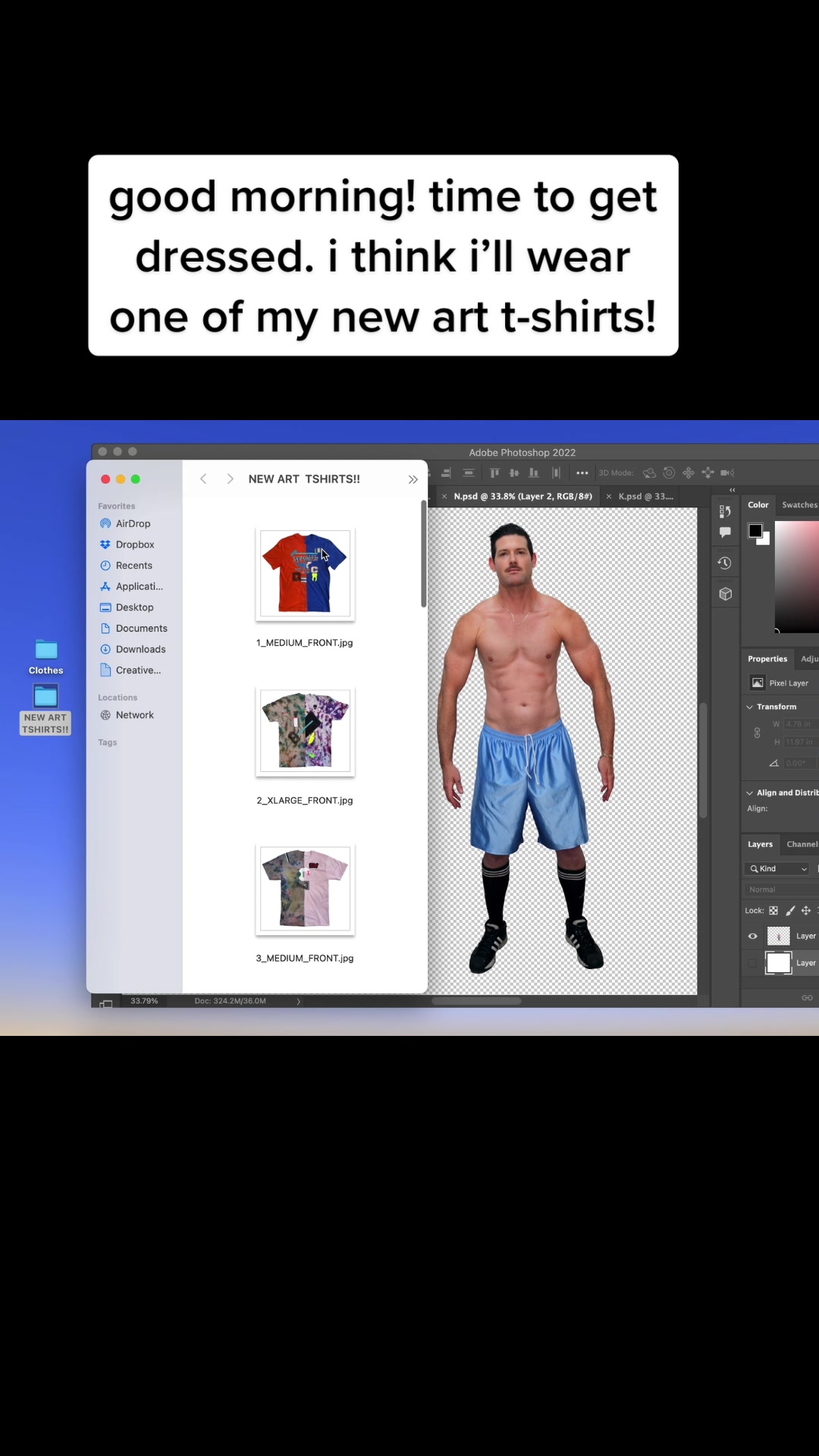Screen dimensions: 819x1456
Task: Click the background color white swatch
Action: coord(766,540)
